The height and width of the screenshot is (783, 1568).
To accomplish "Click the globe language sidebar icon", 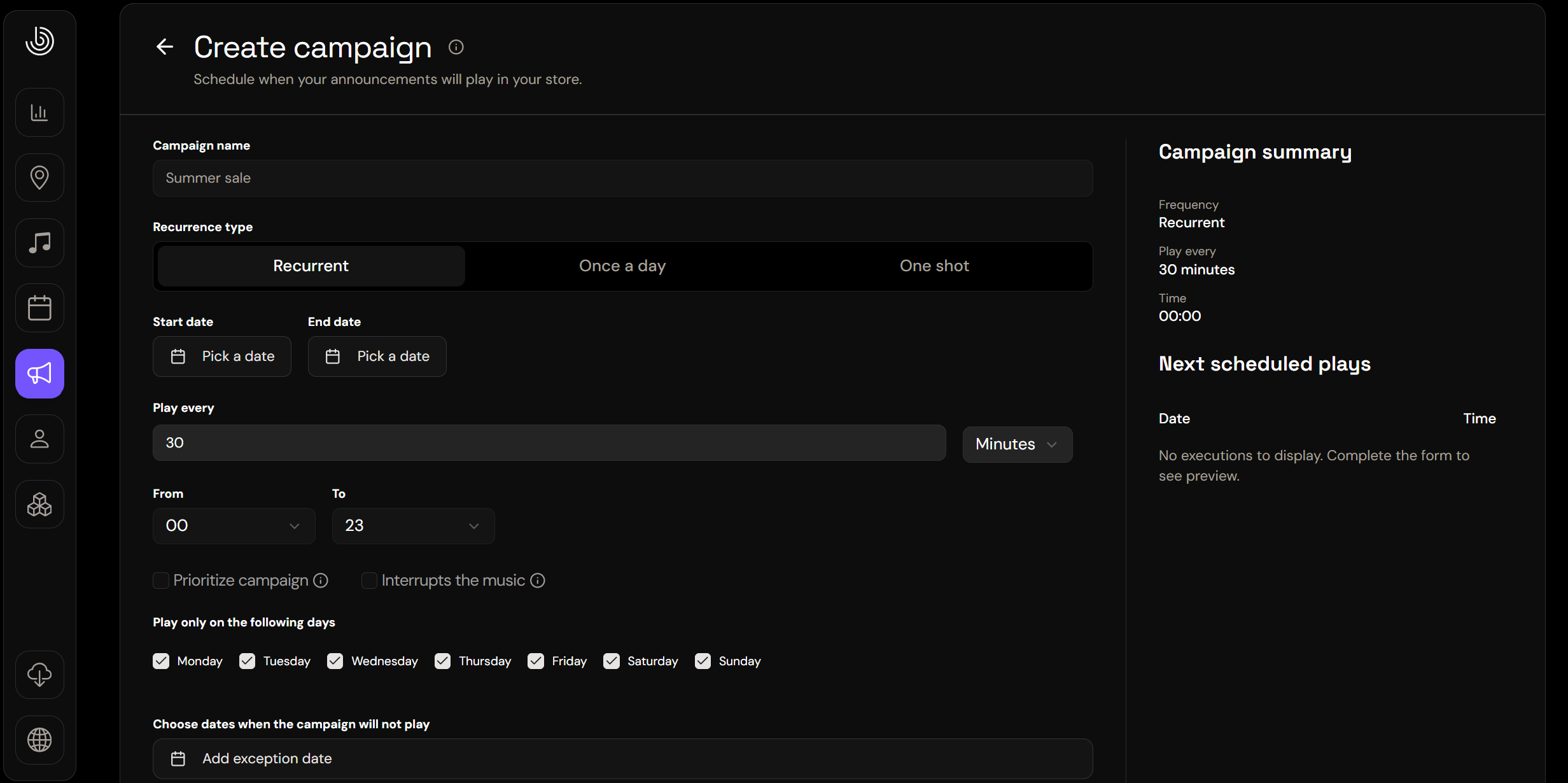I will [39, 740].
